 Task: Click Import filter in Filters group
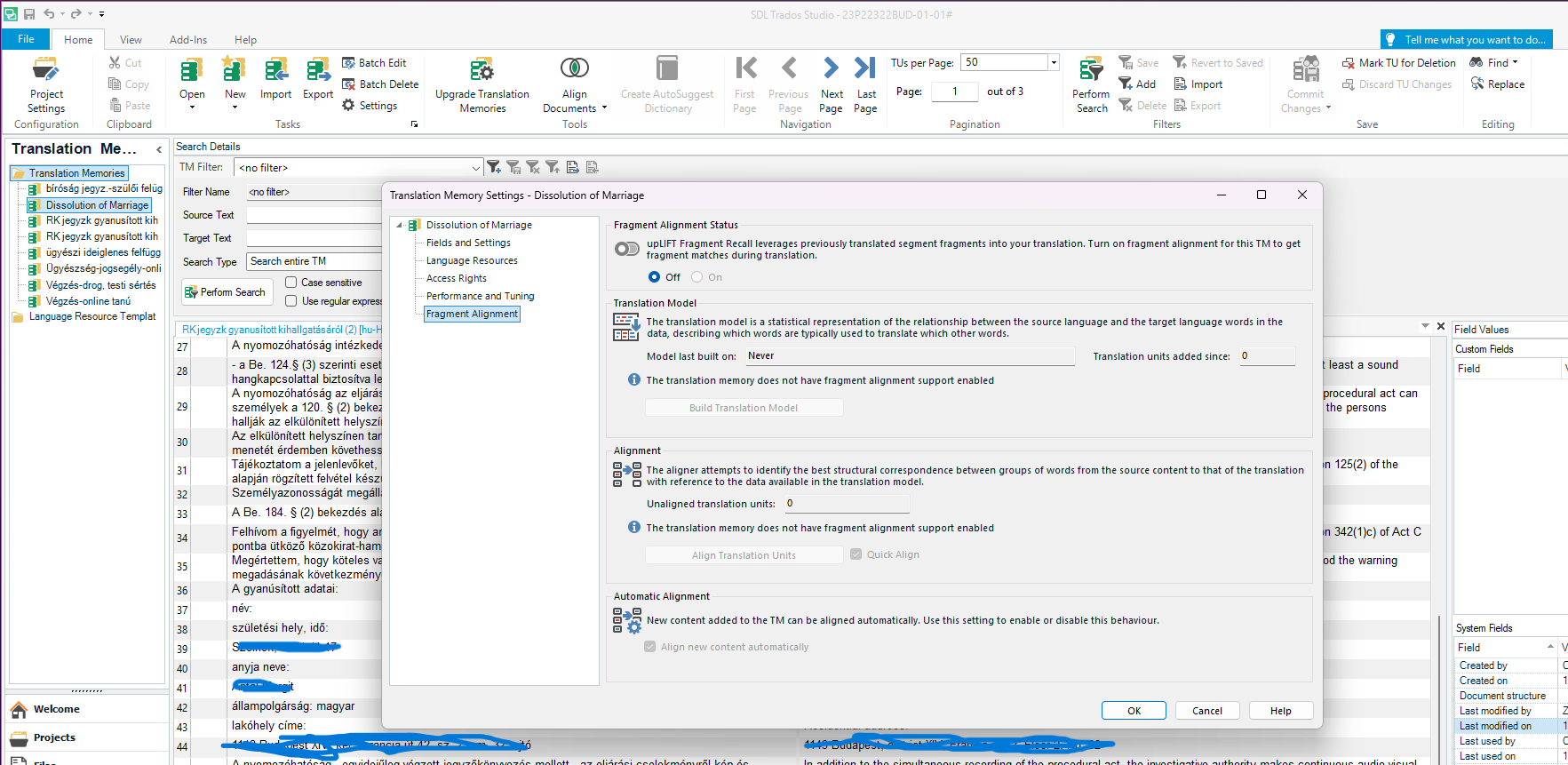pos(1198,84)
